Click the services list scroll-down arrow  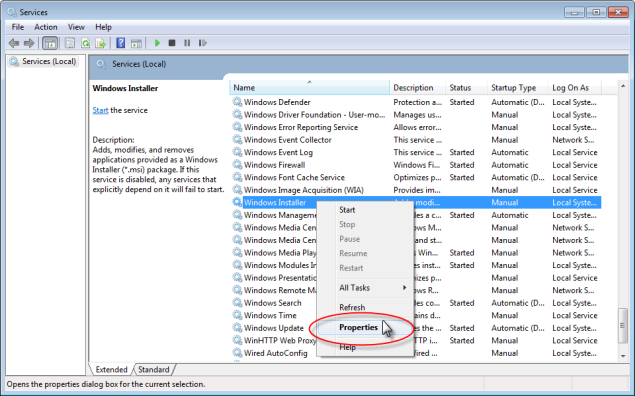click(x=623, y=356)
